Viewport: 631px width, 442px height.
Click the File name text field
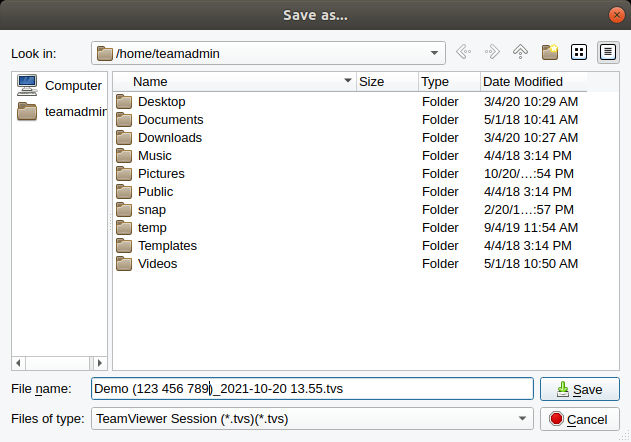pos(312,389)
